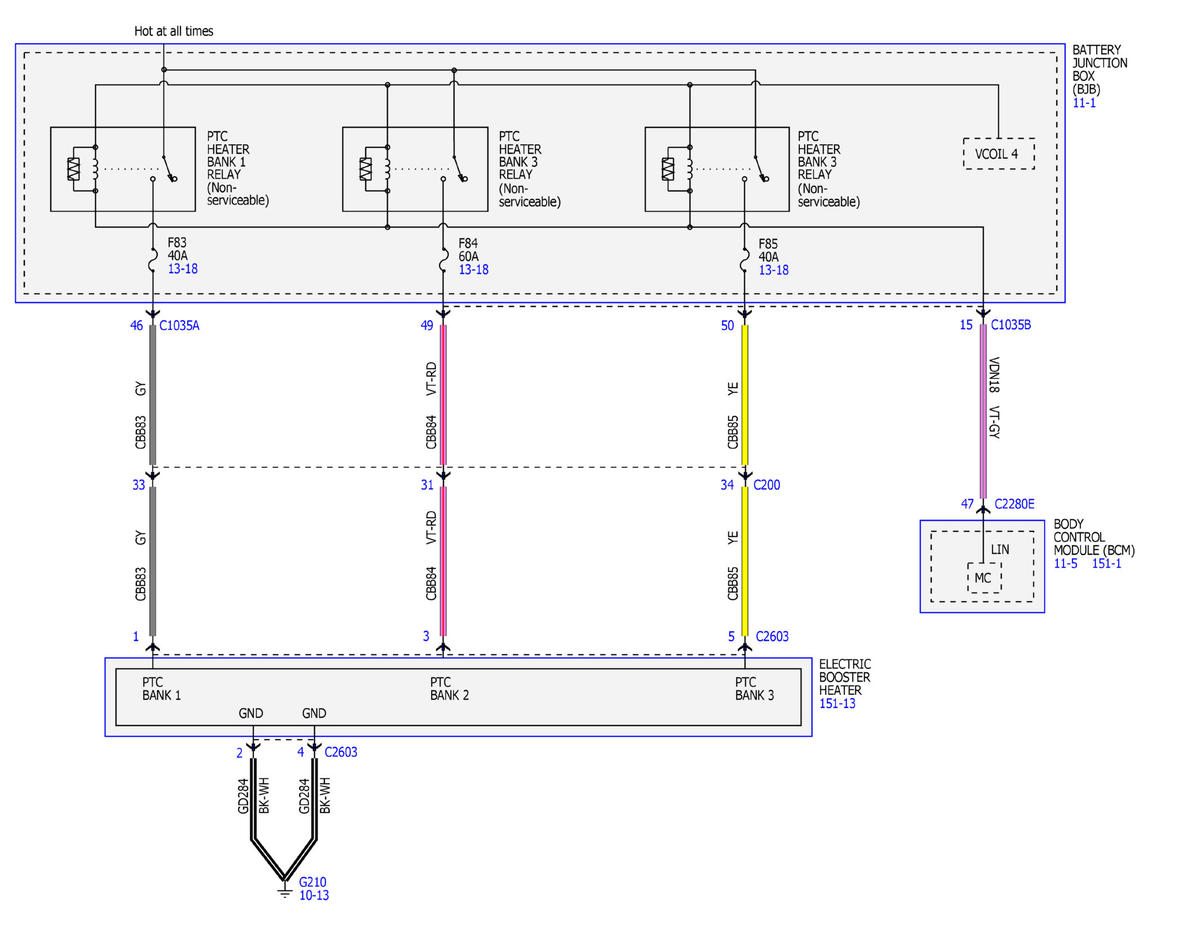Screen dimensions: 1200x927
Task: Open the BCM 151-1 page reference
Action: (x=1105, y=564)
